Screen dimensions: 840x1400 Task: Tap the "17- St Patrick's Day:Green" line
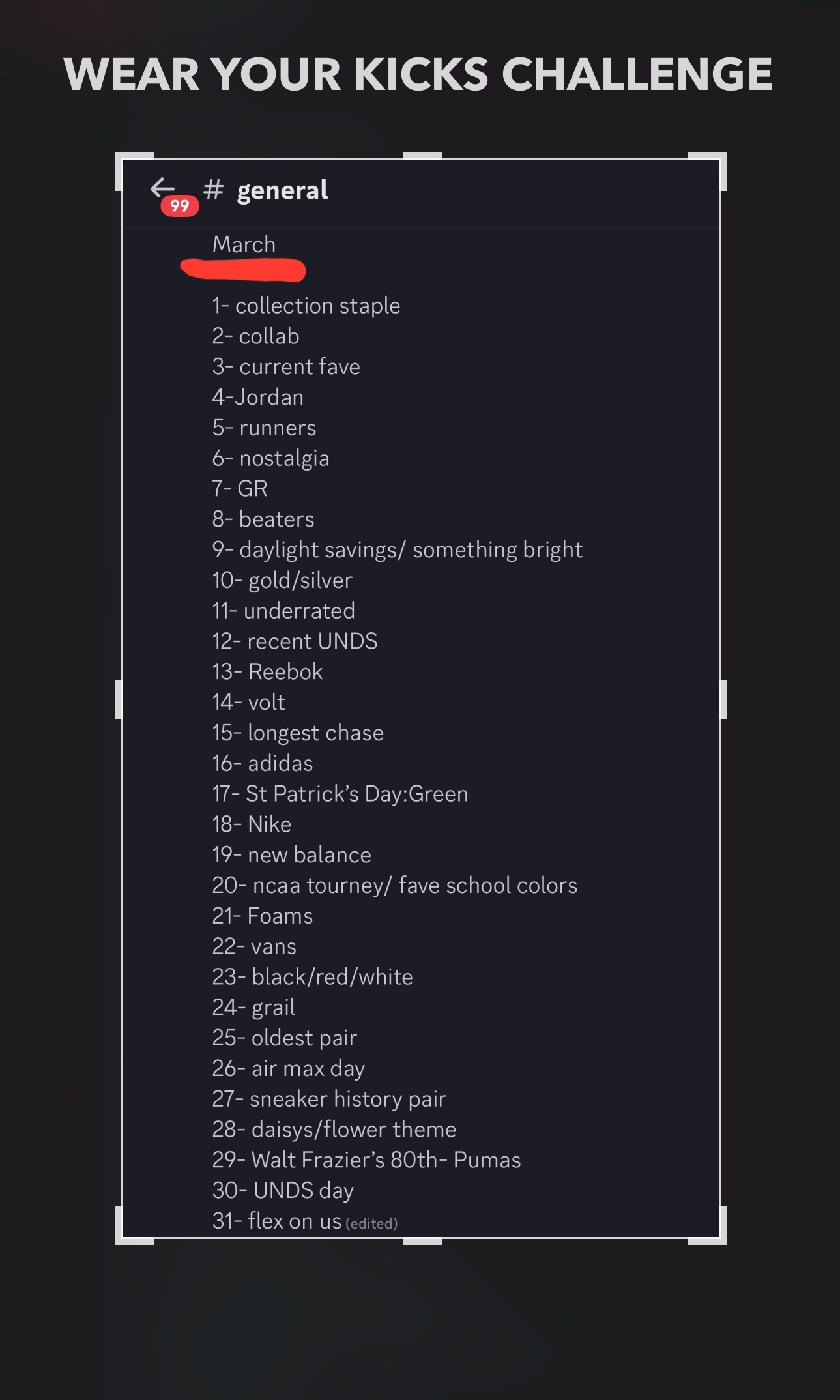click(x=340, y=794)
